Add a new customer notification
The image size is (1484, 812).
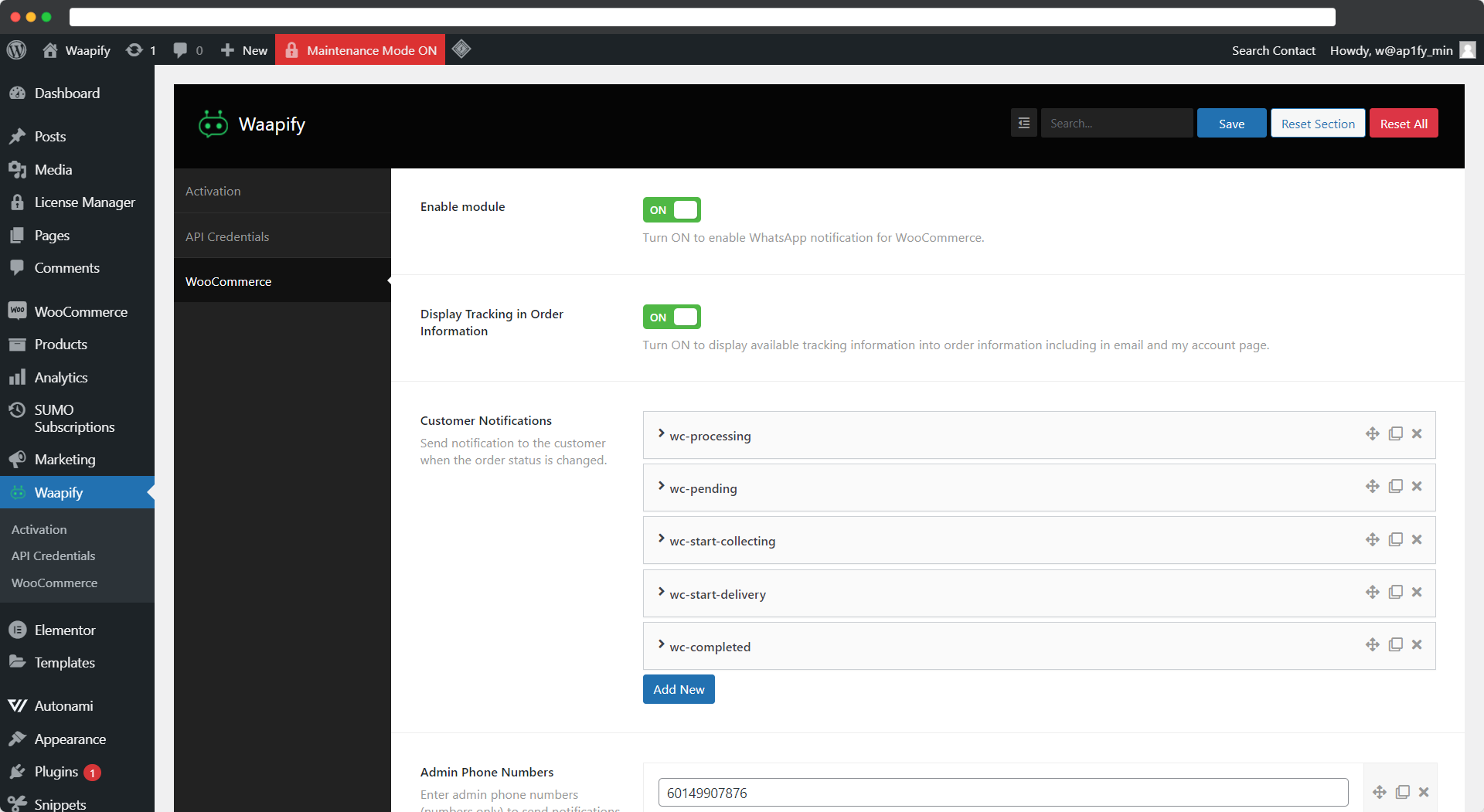[679, 689]
